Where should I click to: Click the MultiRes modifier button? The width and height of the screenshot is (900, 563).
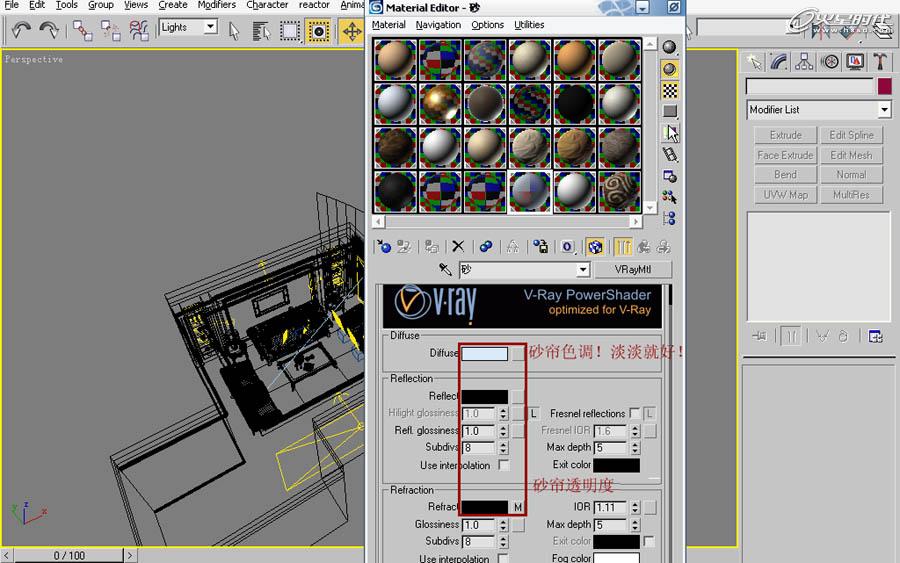851,195
